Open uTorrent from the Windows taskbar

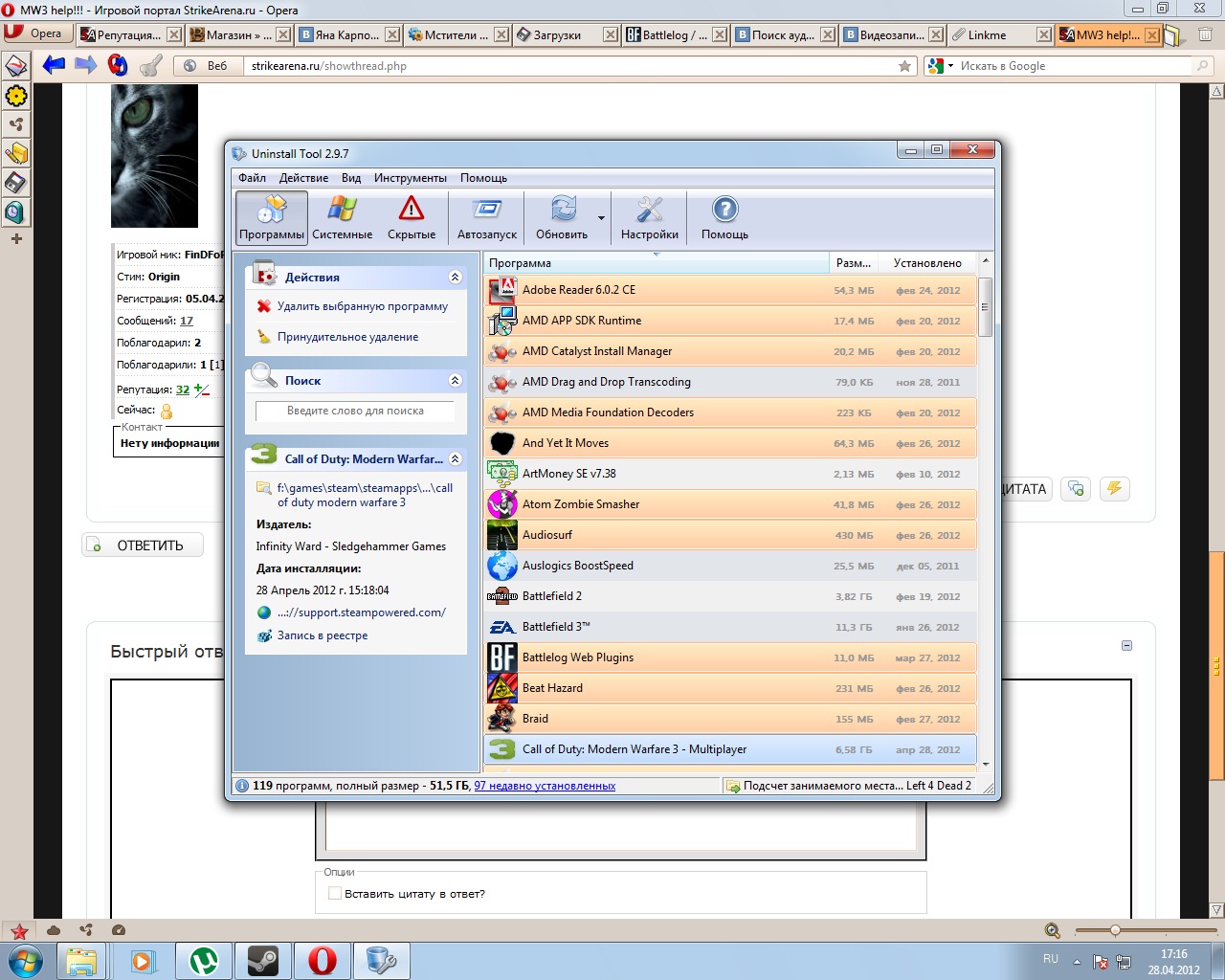click(x=204, y=960)
